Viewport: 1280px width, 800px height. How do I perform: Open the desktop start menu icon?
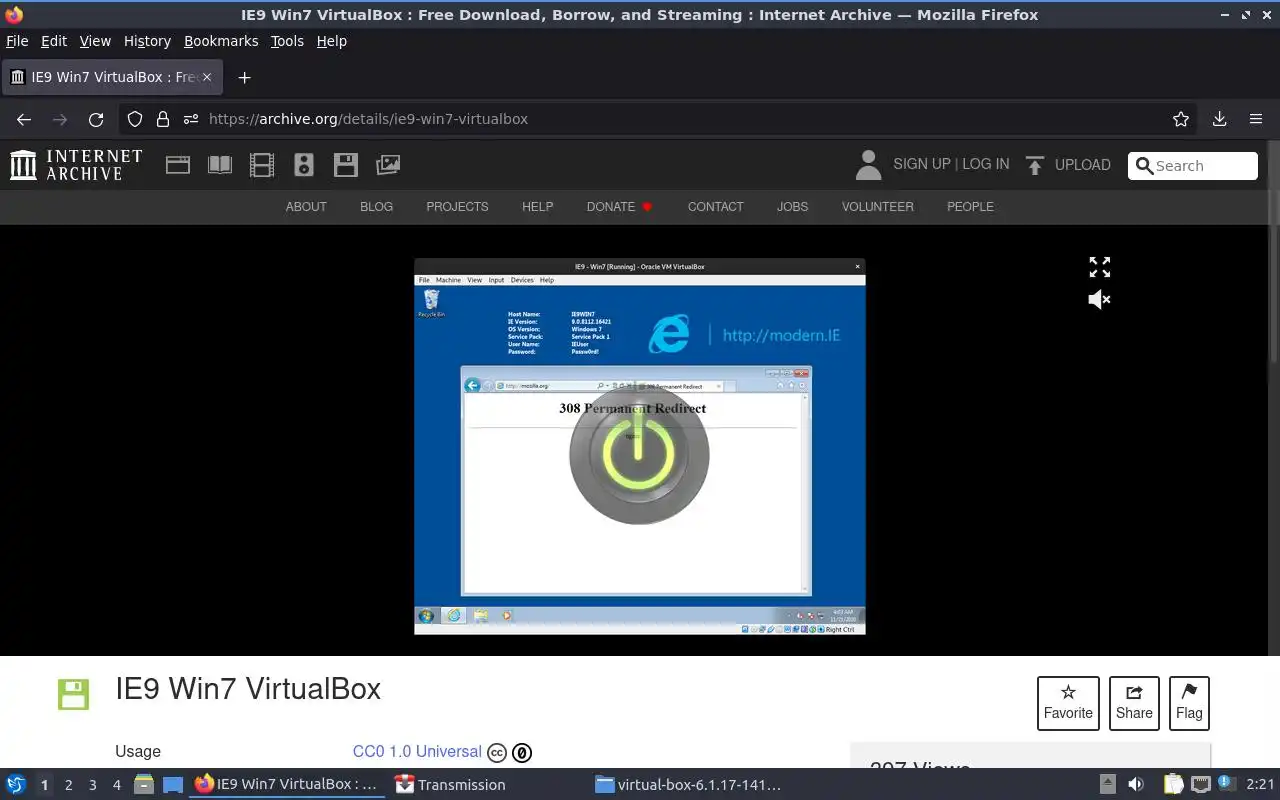(16, 785)
